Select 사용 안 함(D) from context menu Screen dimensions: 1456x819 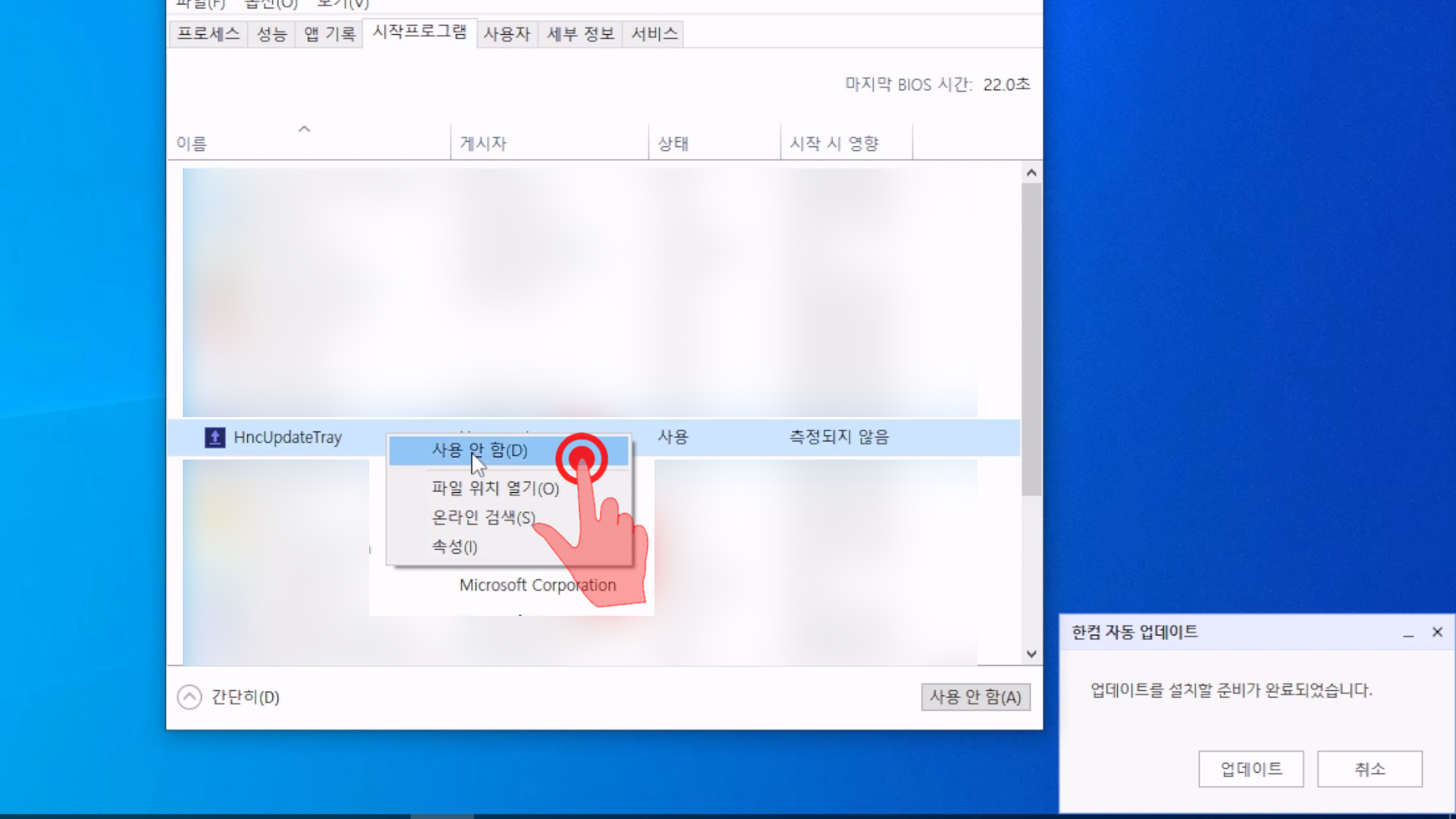(x=479, y=450)
